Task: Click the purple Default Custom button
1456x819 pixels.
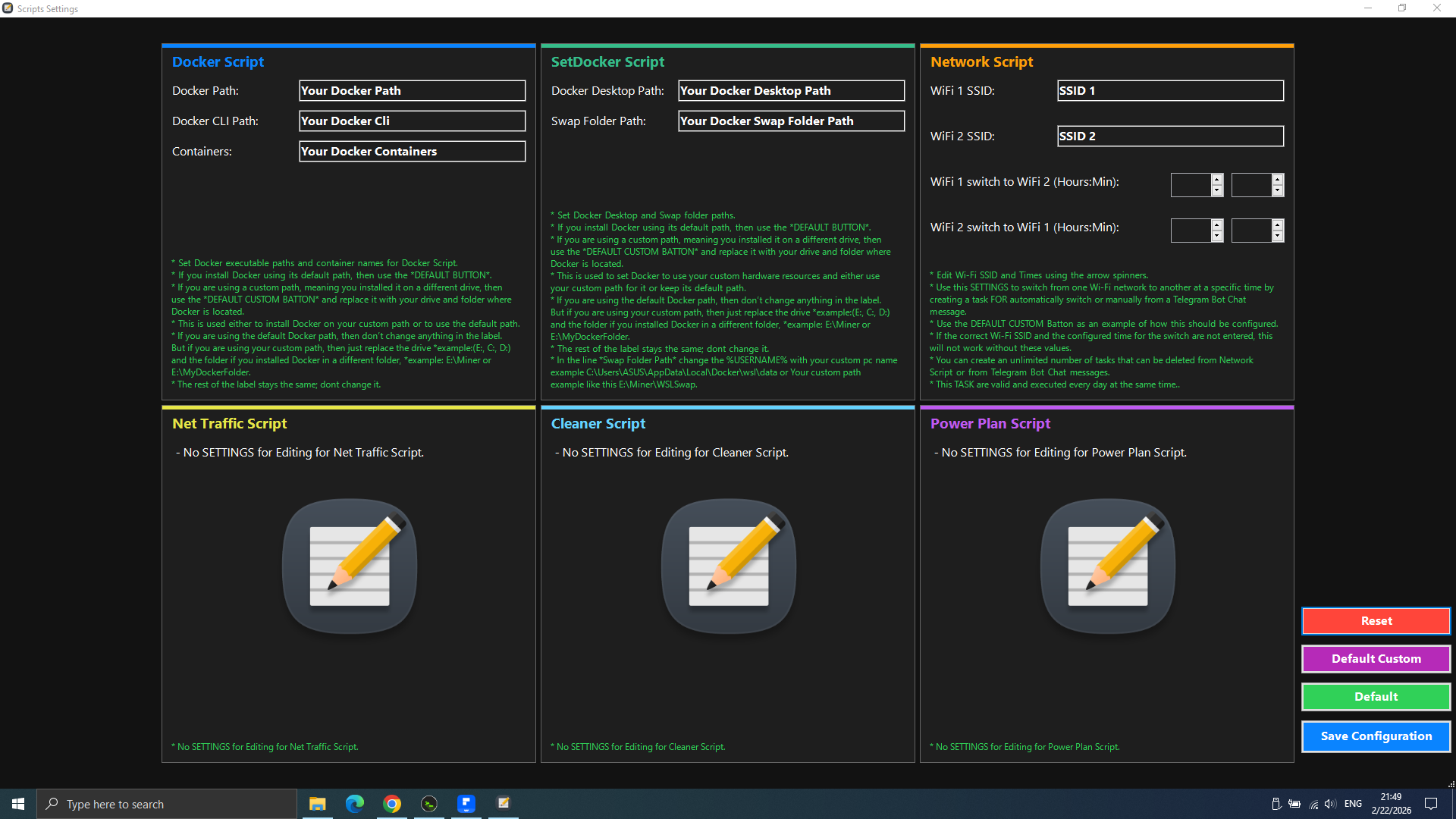Action: (1376, 658)
